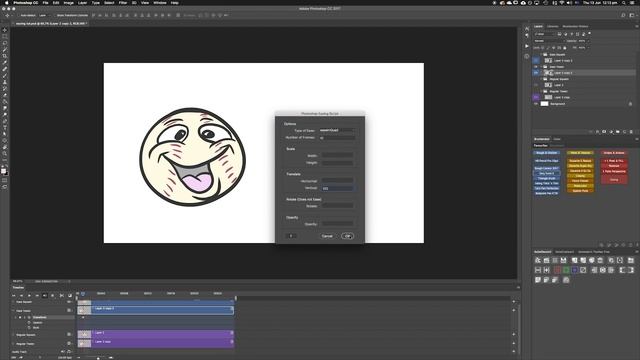Click the Translate Vertical input field
640x360 pixels.
[x=337, y=188]
